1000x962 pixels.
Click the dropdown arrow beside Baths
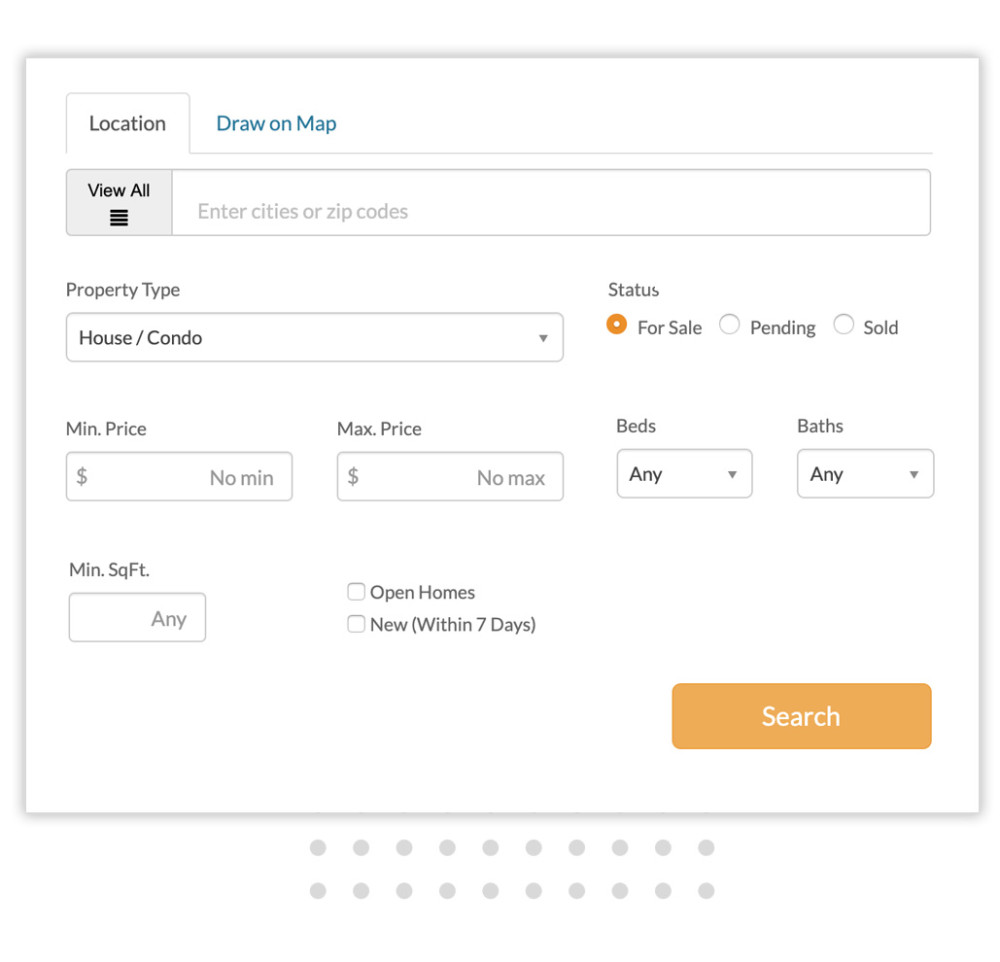coord(913,474)
